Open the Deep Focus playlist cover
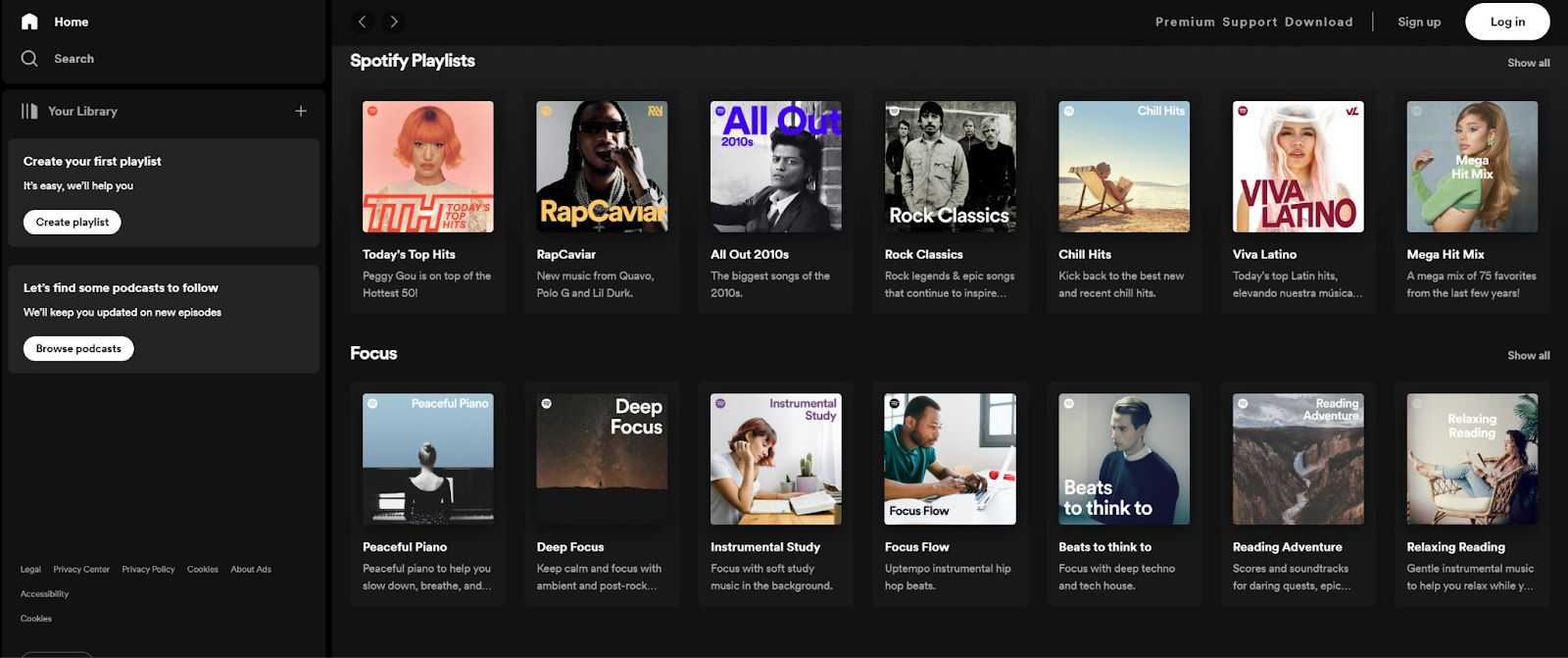This screenshot has width=1568, height=658. click(x=602, y=459)
